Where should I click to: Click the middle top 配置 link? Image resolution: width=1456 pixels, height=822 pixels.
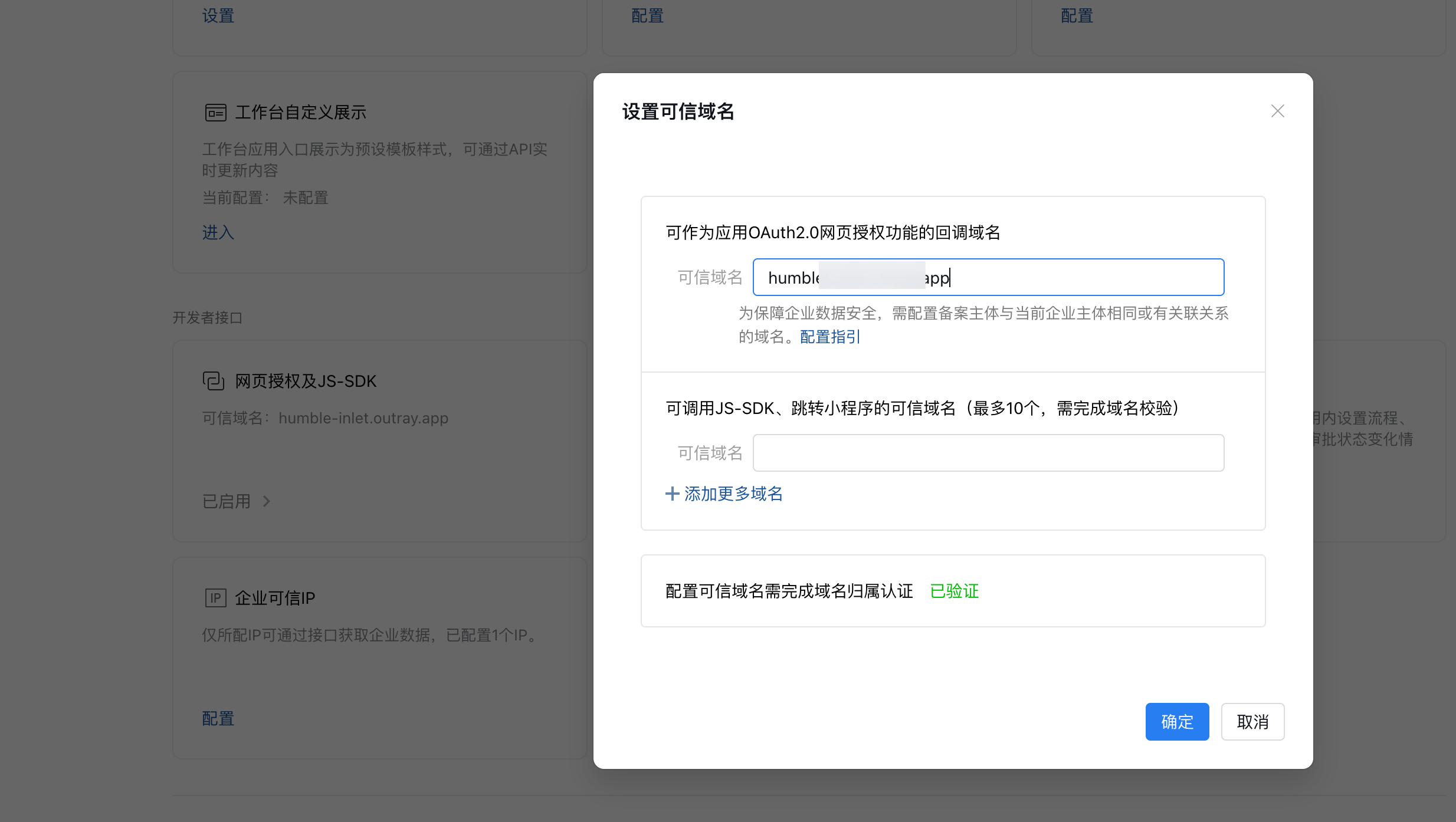(x=647, y=15)
